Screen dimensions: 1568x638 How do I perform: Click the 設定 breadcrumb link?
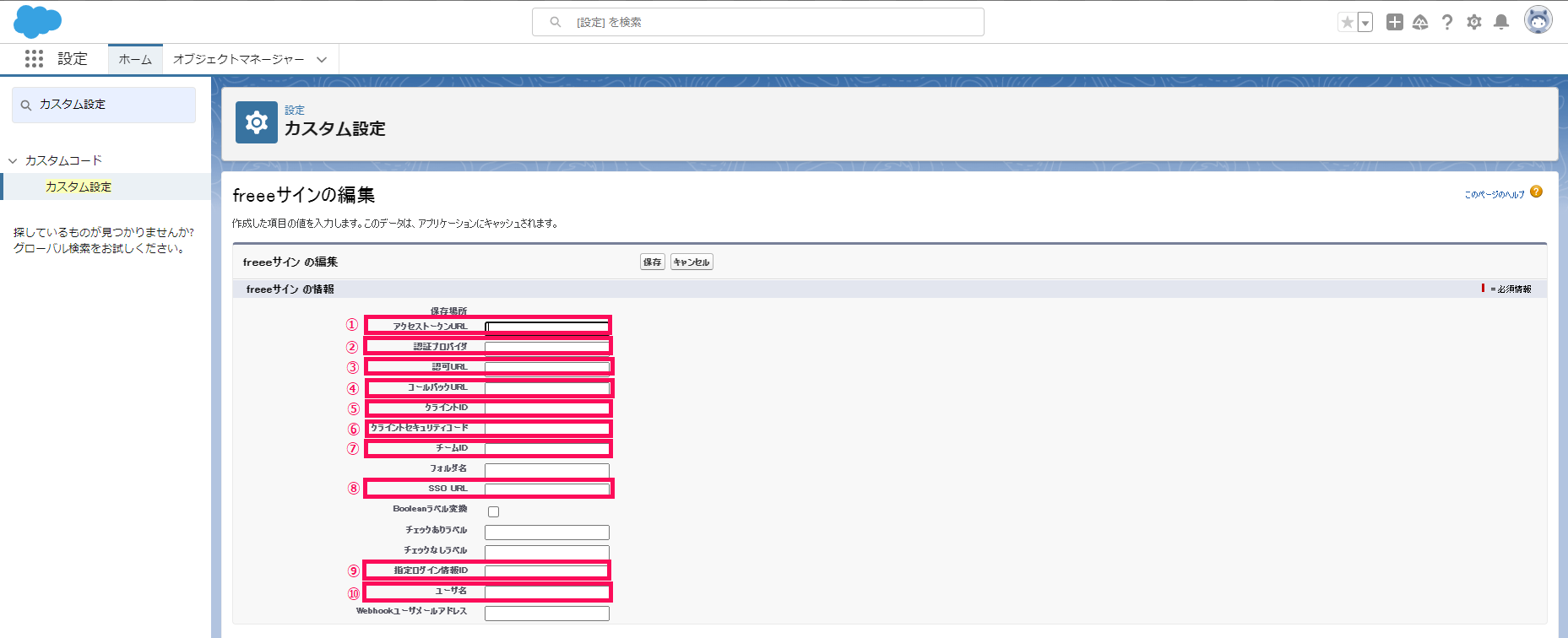point(295,110)
